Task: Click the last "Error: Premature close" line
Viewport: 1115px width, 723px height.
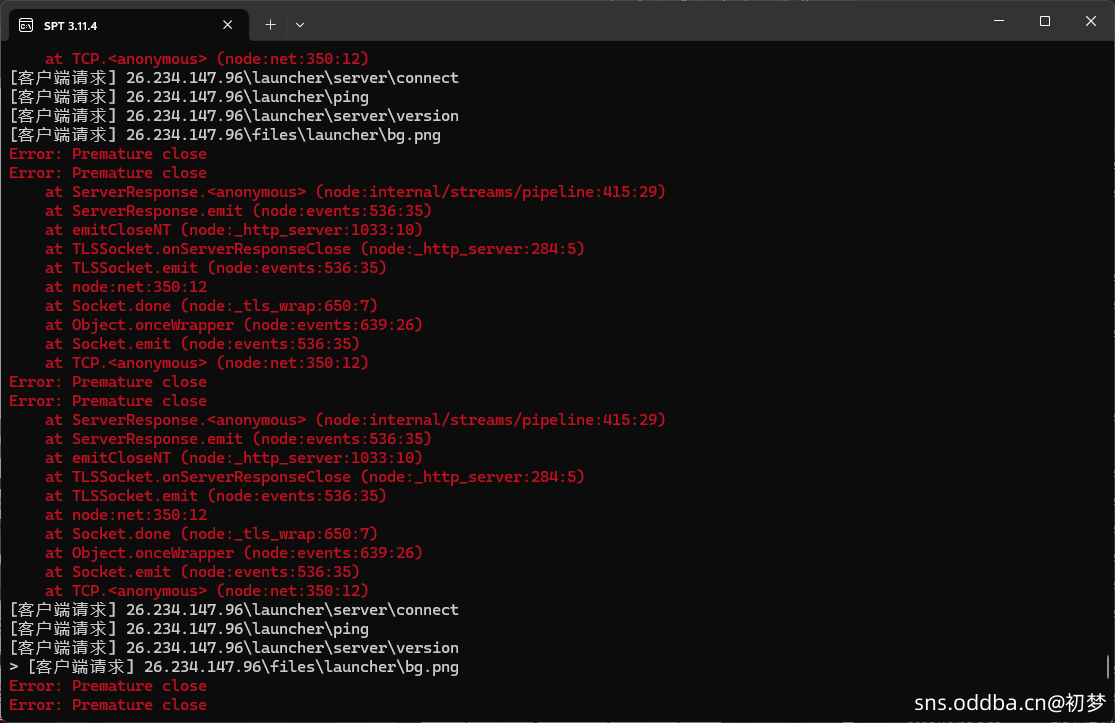Action: click(x=108, y=705)
